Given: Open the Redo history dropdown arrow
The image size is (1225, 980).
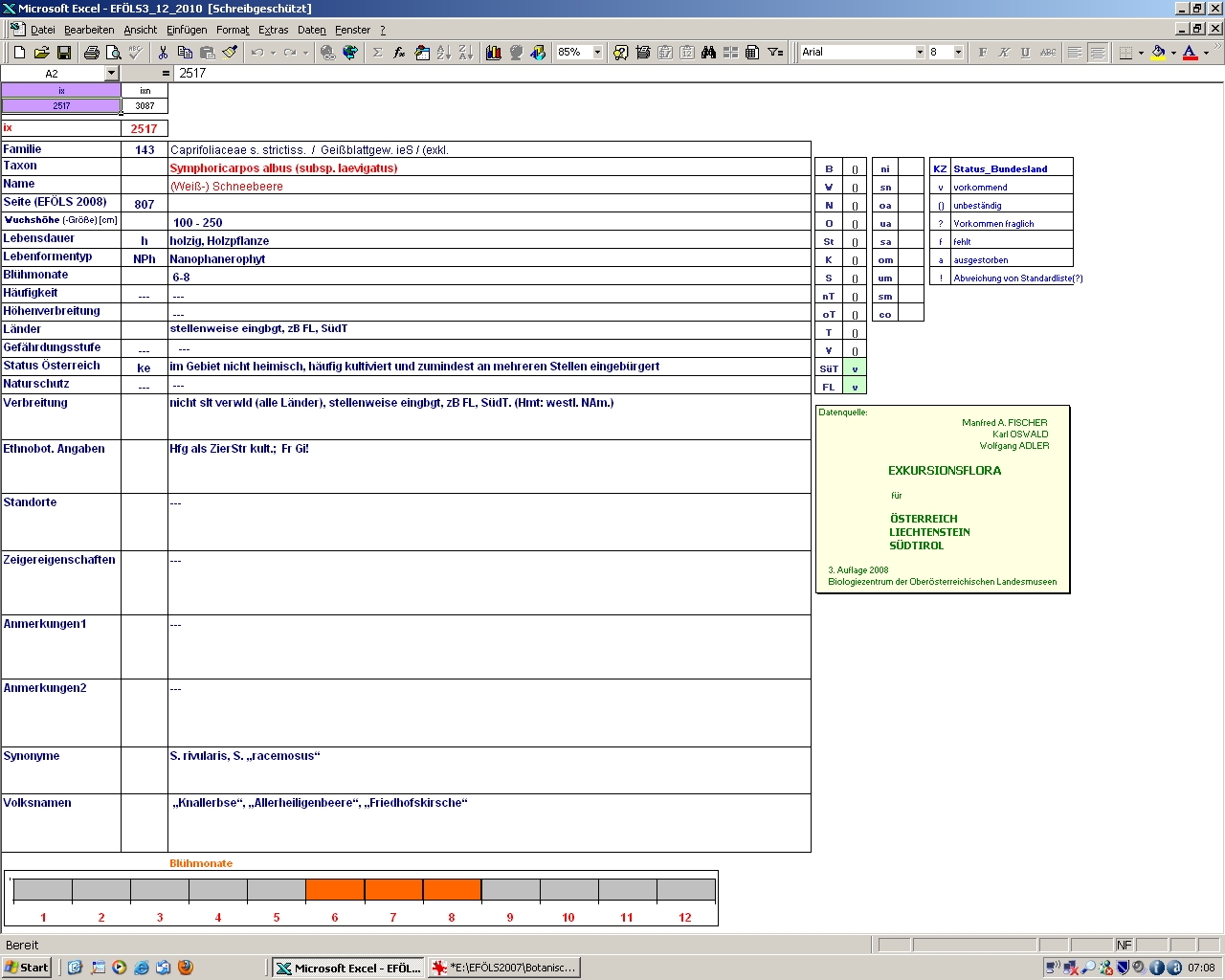Looking at the screenshot, I should point(306,53).
